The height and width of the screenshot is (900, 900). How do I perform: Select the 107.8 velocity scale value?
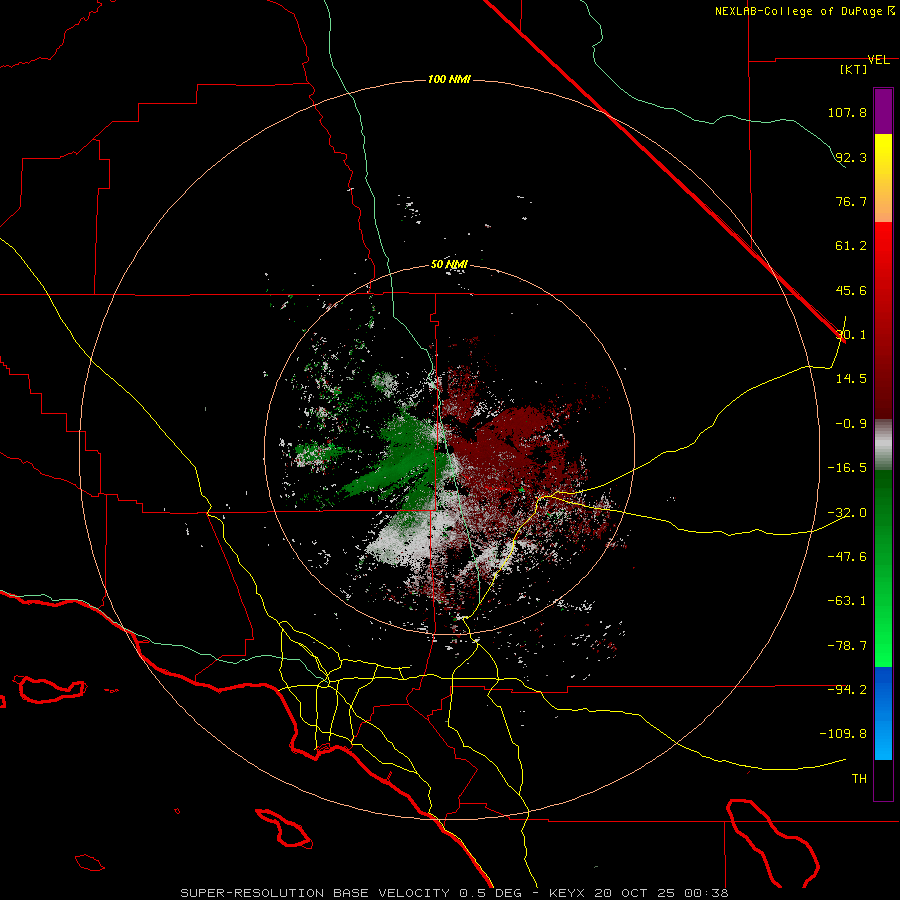tap(847, 112)
